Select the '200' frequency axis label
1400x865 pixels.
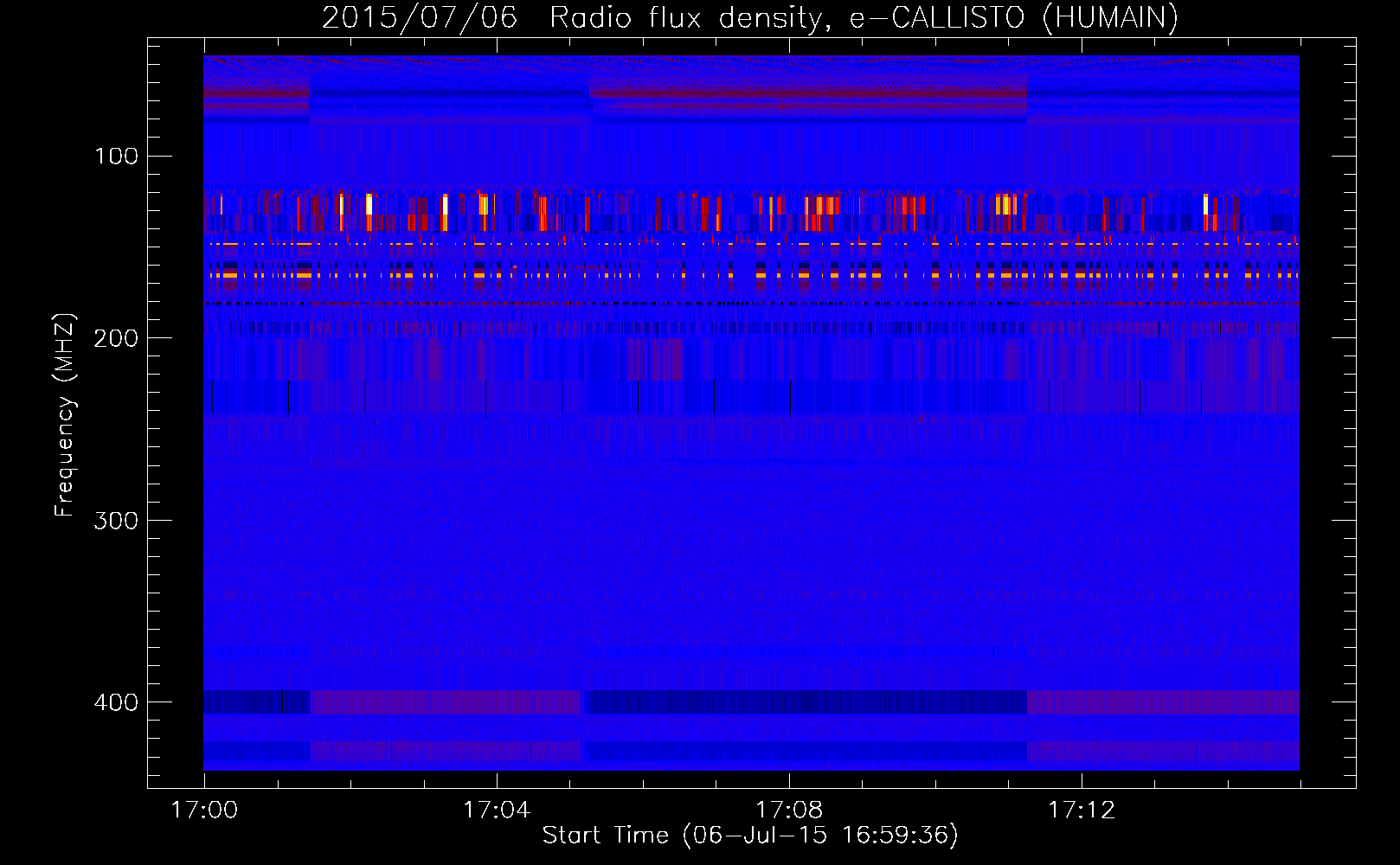pos(116,337)
